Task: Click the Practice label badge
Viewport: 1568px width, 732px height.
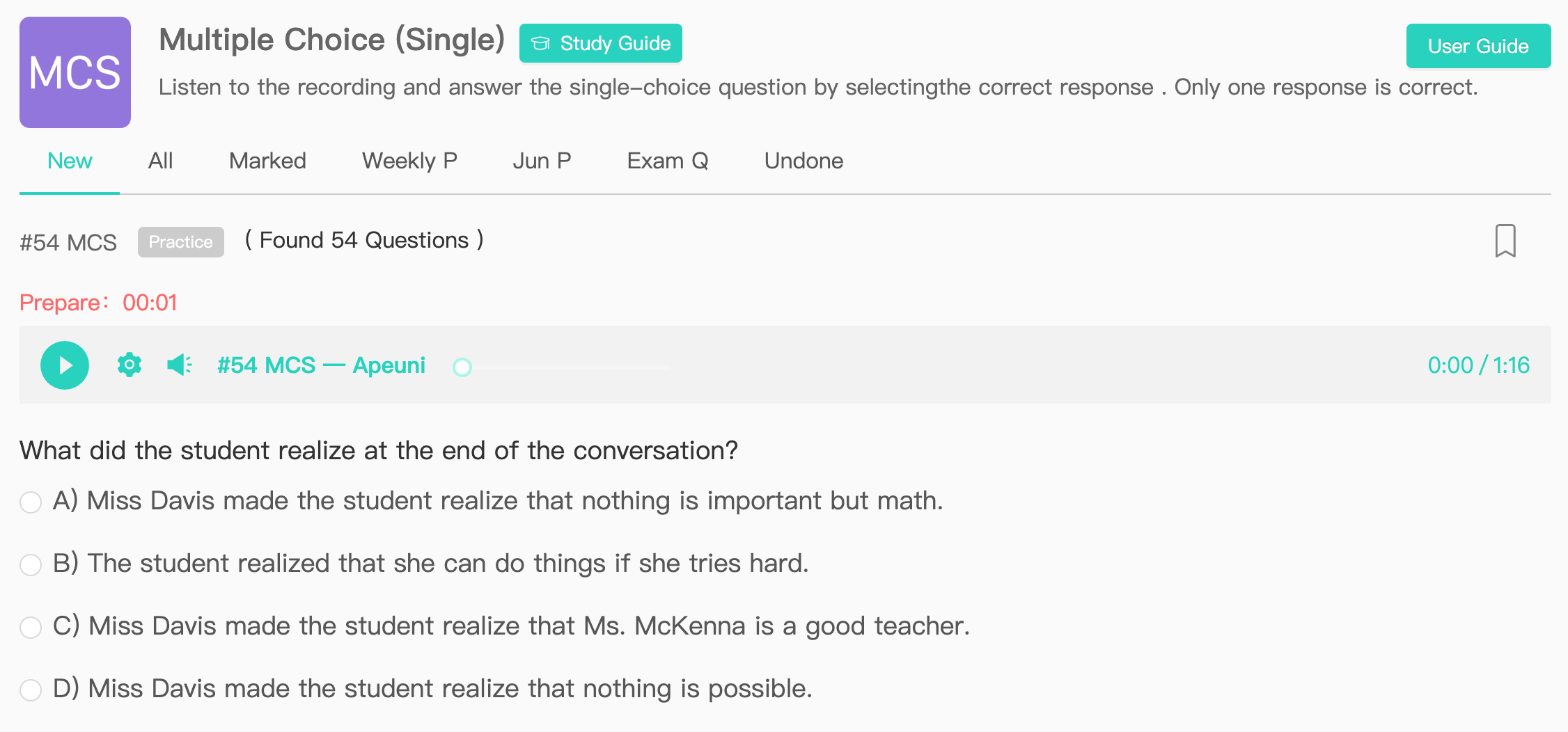Action: 181,242
